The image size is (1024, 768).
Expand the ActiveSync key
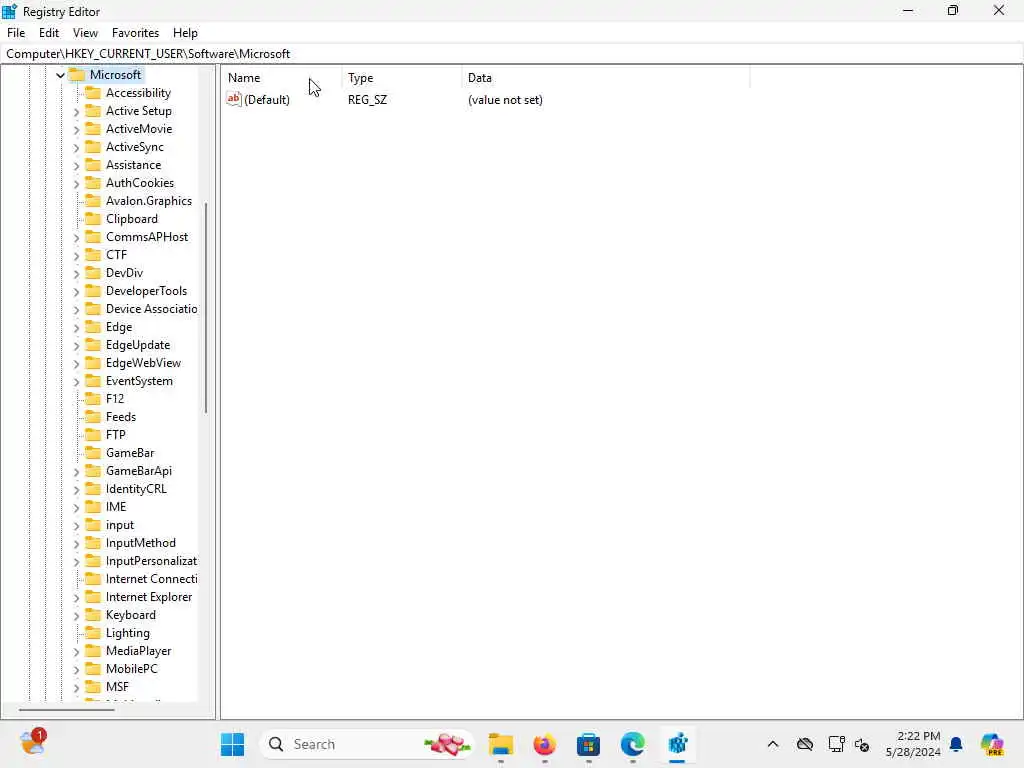point(76,148)
